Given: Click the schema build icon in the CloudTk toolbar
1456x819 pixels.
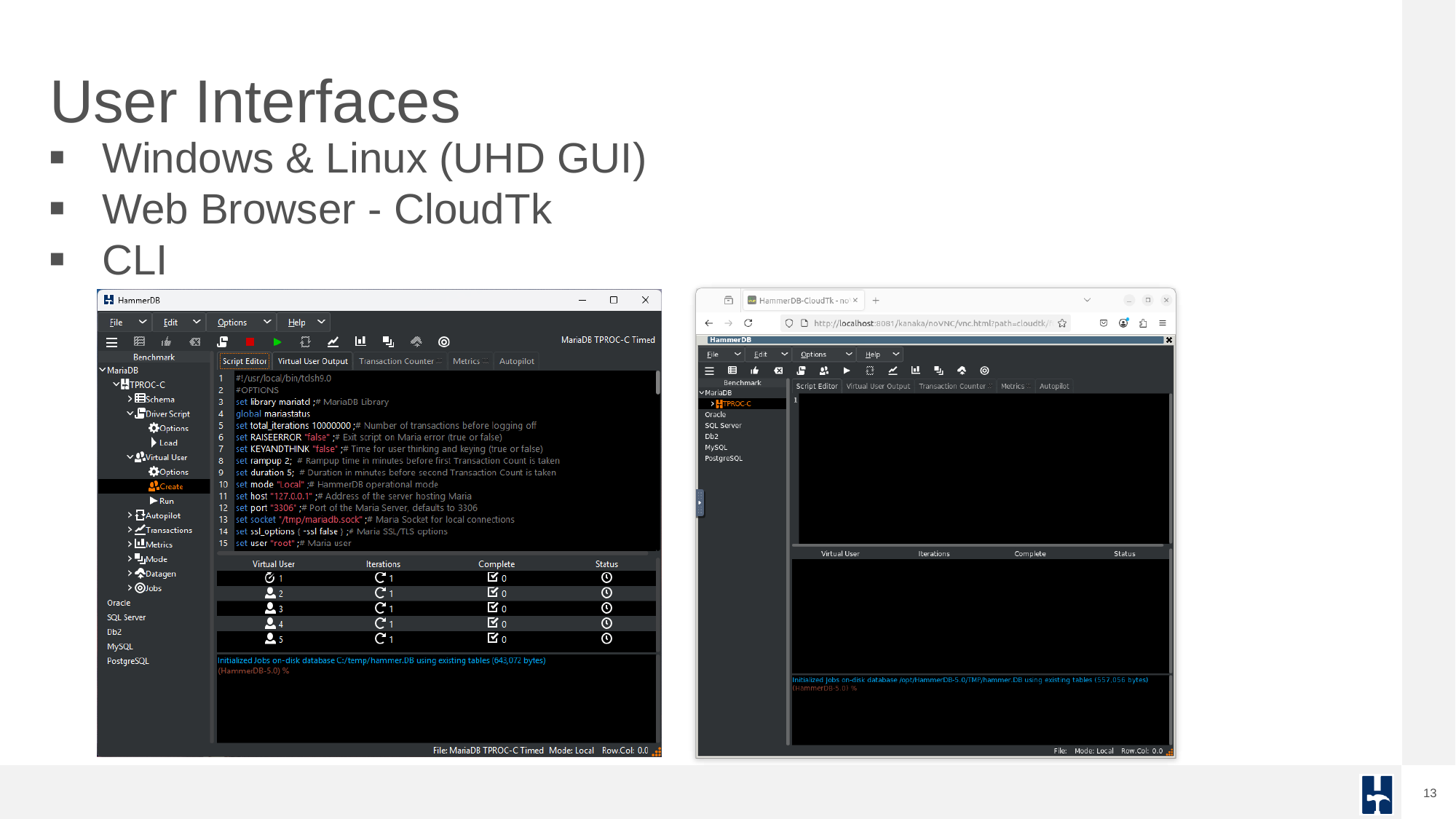Looking at the screenshot, I should [732, 371].
